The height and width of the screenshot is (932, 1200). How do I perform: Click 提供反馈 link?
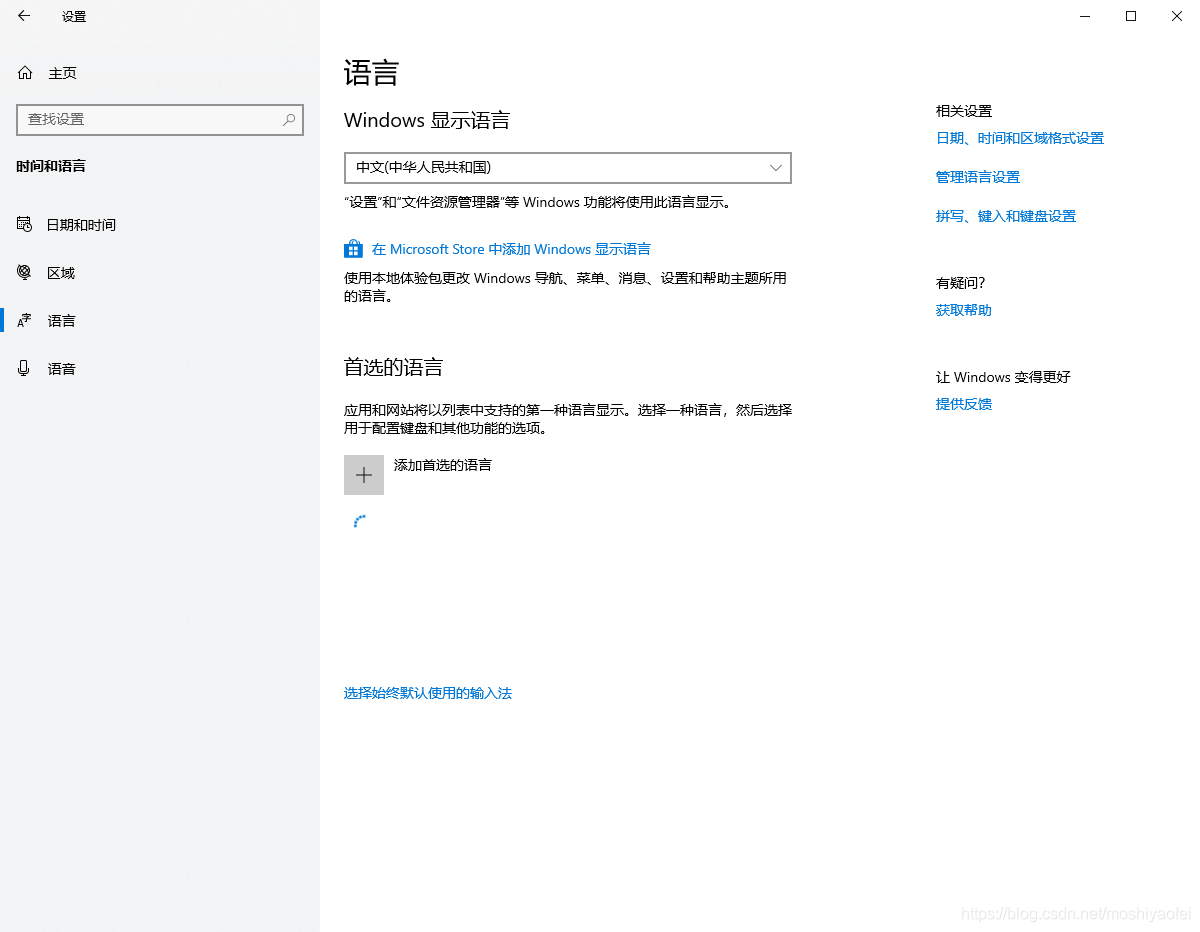tap(964, 404)
